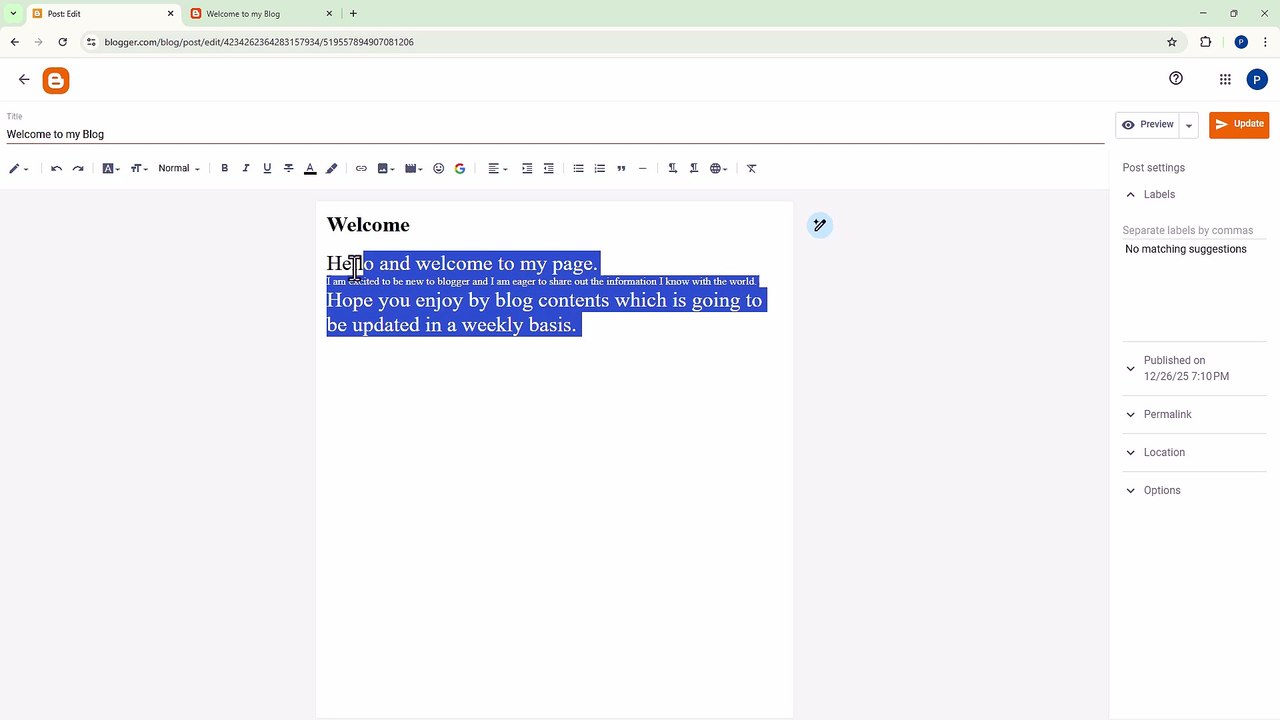
Task: View site information icon in address bar
Action: pos(91,42)
